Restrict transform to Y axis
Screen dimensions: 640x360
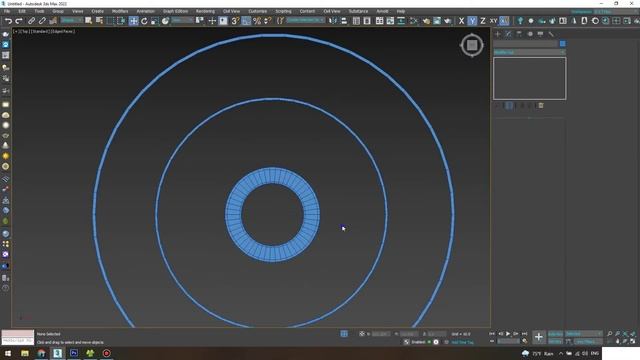pos(472,21)
